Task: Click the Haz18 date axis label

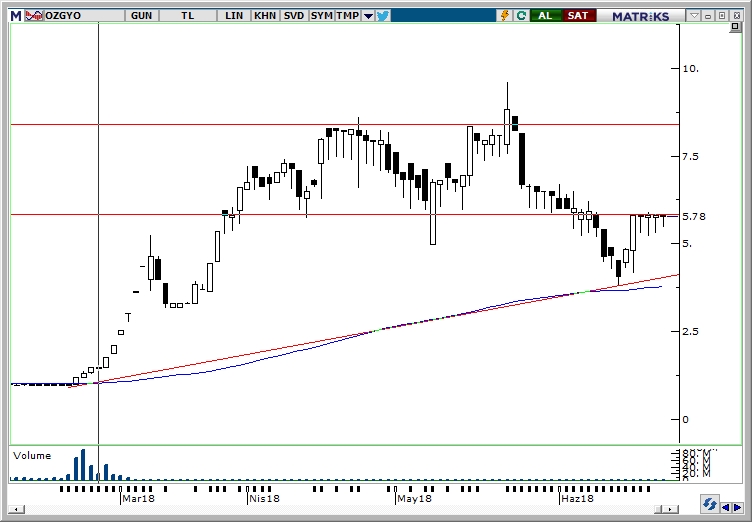Action: (x=577, y=498)
